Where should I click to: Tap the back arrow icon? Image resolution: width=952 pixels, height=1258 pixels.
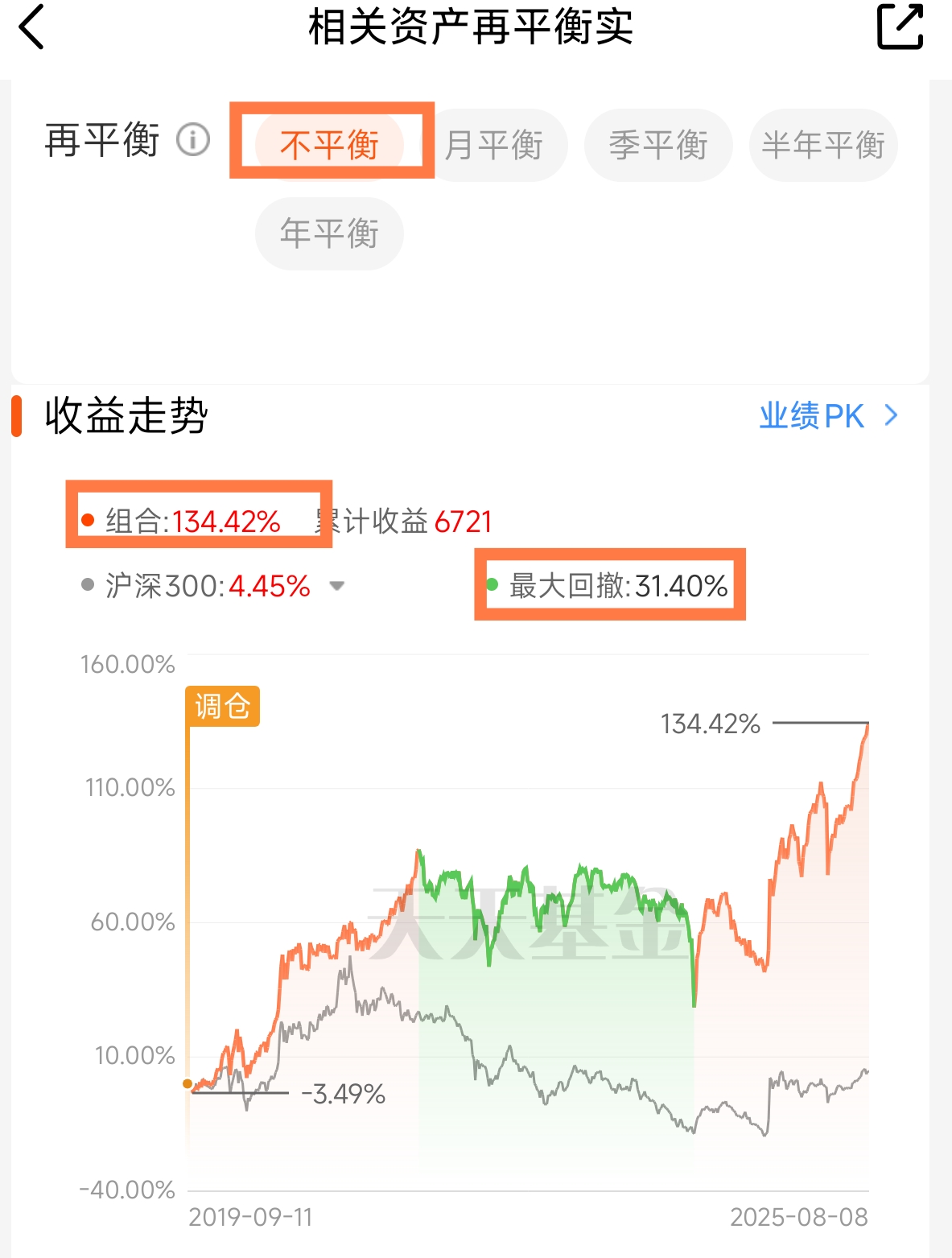(31, 27)
